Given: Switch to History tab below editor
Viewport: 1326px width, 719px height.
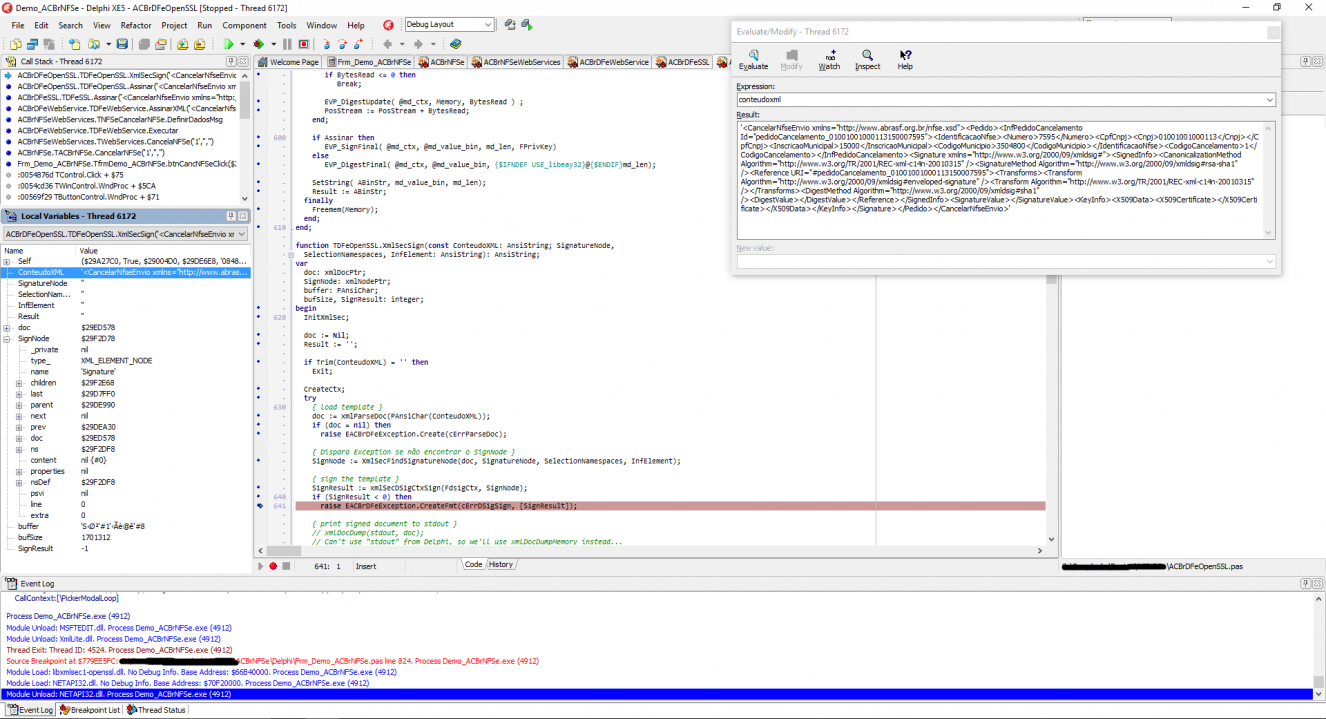Looking at the screenshot, I should tap(501, 564).
